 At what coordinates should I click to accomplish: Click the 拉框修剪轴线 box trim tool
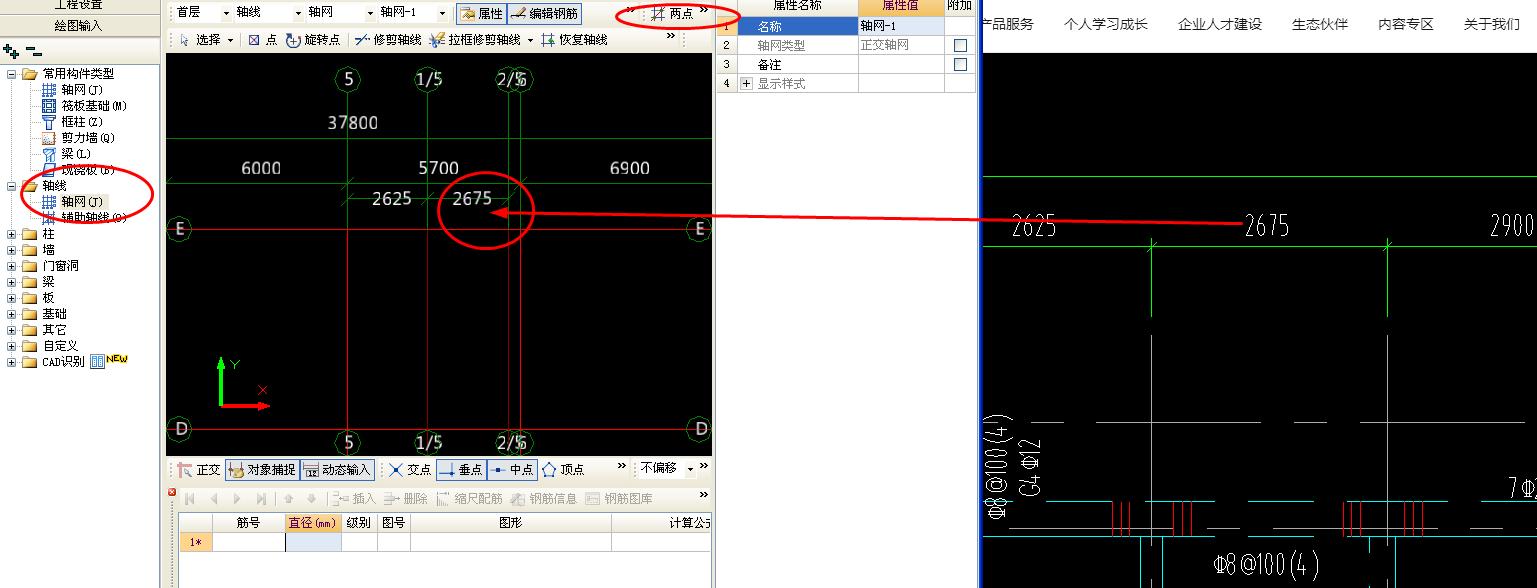476,40
